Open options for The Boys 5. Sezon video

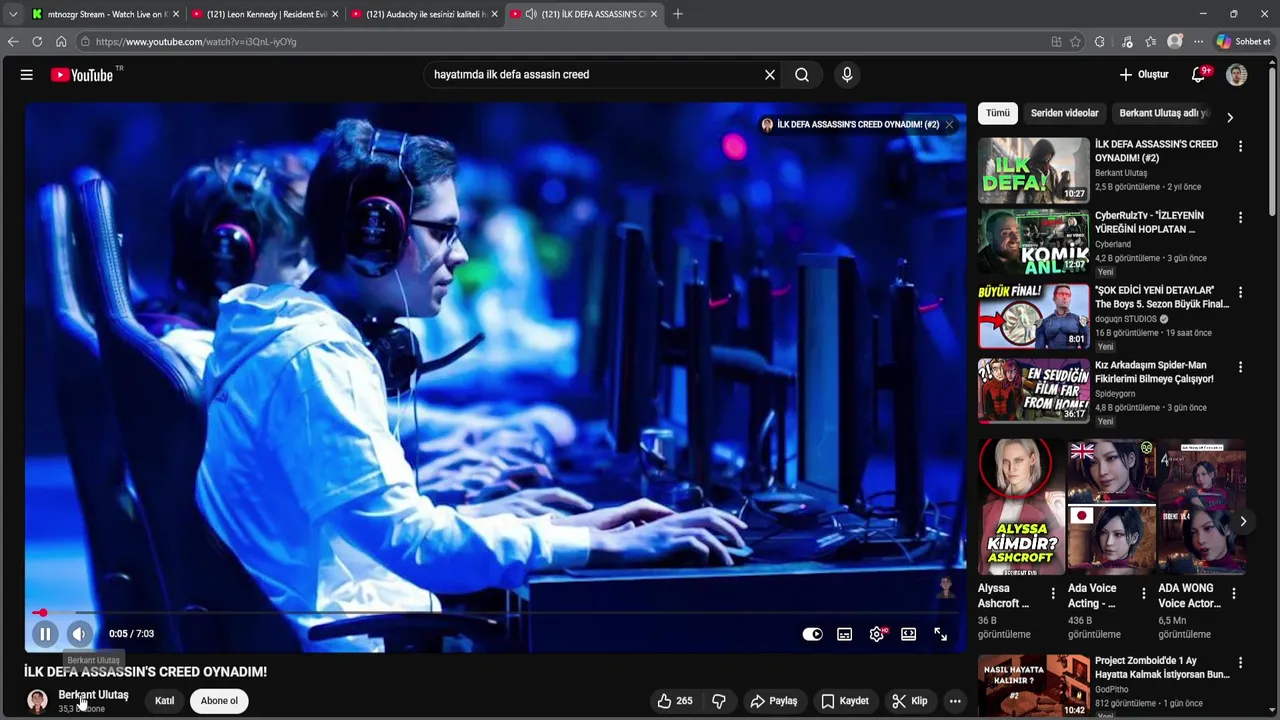[1240, 293]
